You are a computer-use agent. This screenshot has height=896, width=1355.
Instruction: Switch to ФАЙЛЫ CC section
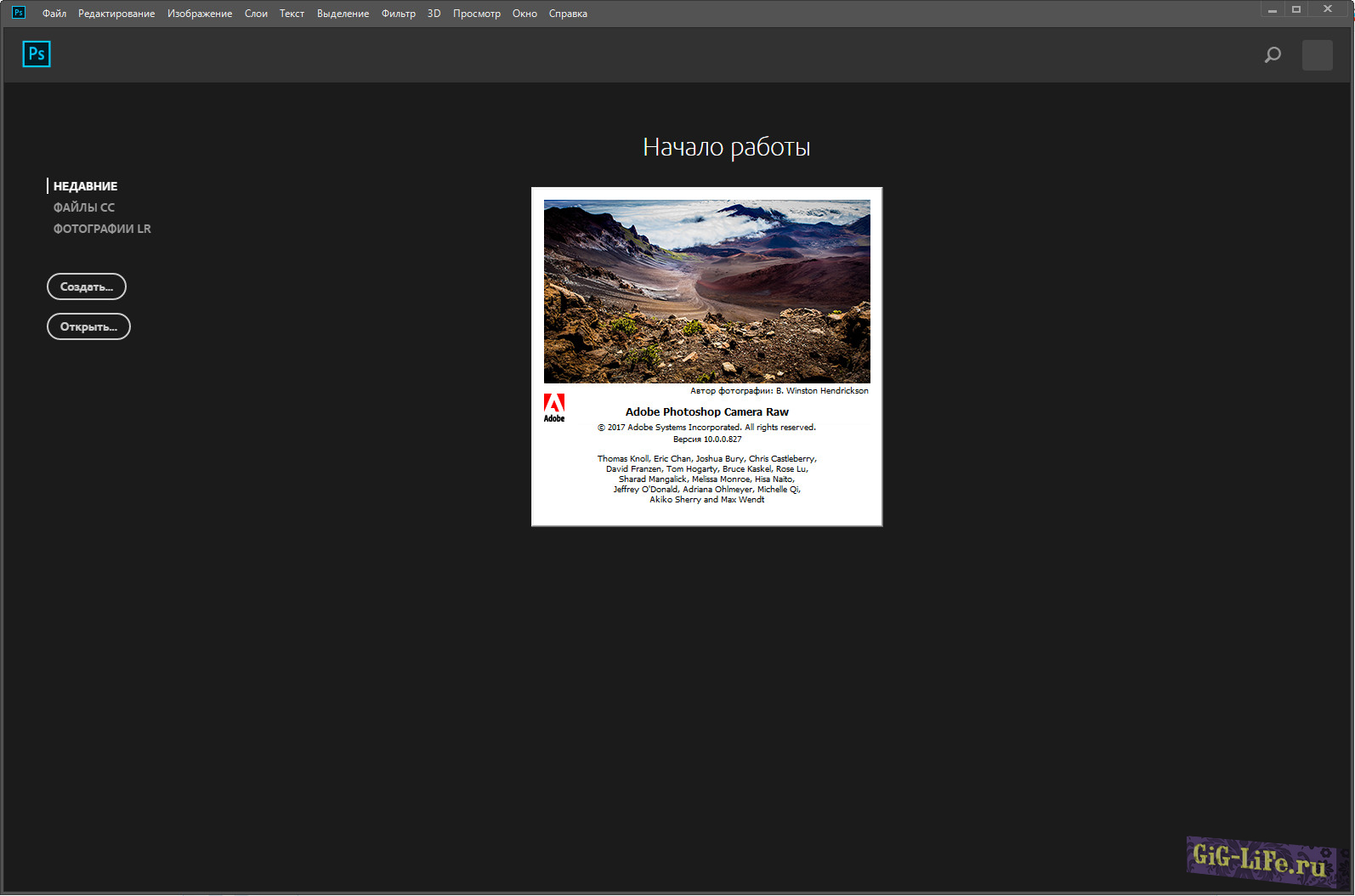84,207
